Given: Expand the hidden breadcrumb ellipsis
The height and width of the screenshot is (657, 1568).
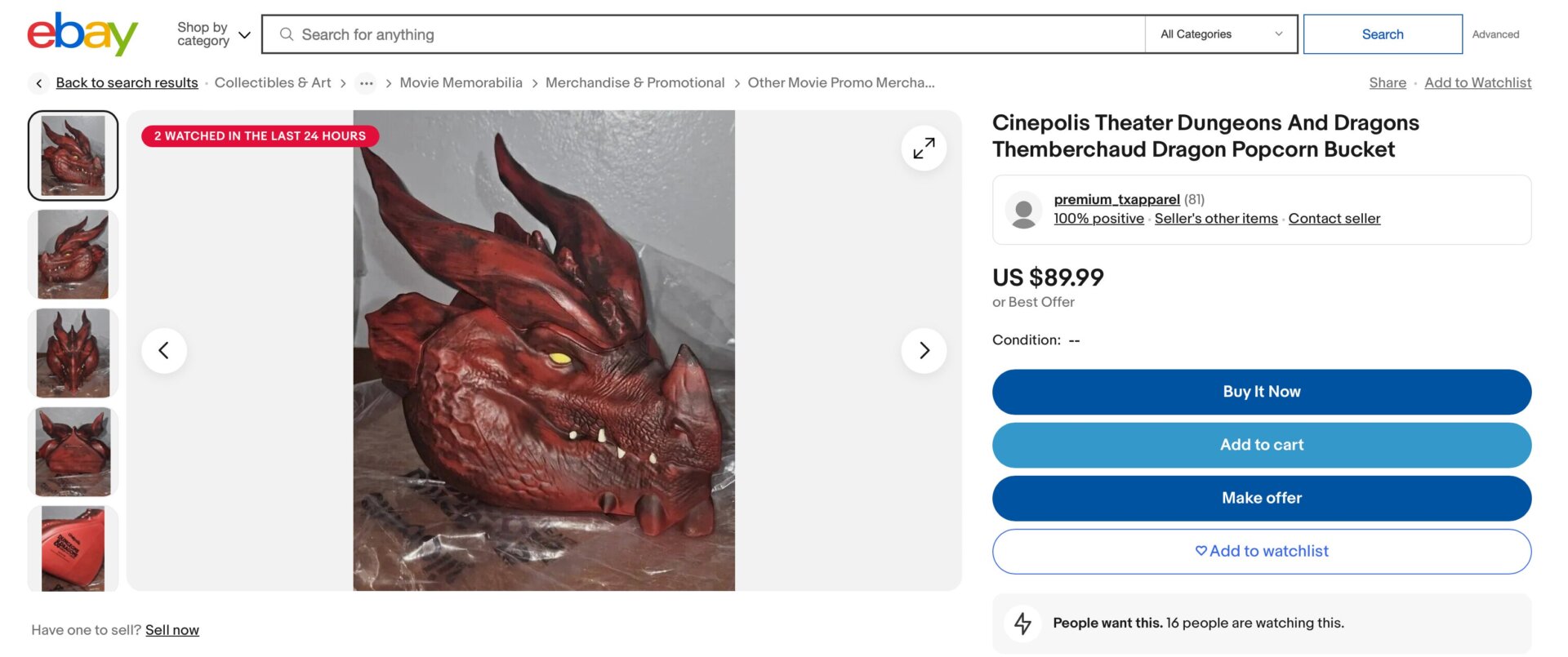Looking at the screenshot, I should click(366, 82).
